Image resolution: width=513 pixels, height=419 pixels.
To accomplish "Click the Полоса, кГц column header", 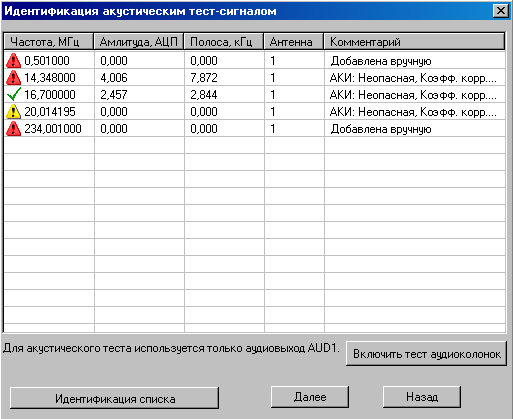I will pyautogui.click(x=224, y=42).
